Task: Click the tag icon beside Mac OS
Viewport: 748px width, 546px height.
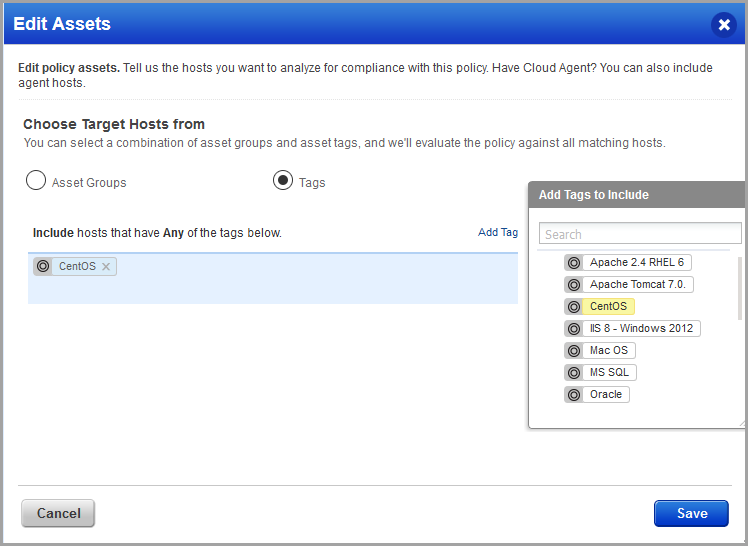Action: click(x=574, y=350)
